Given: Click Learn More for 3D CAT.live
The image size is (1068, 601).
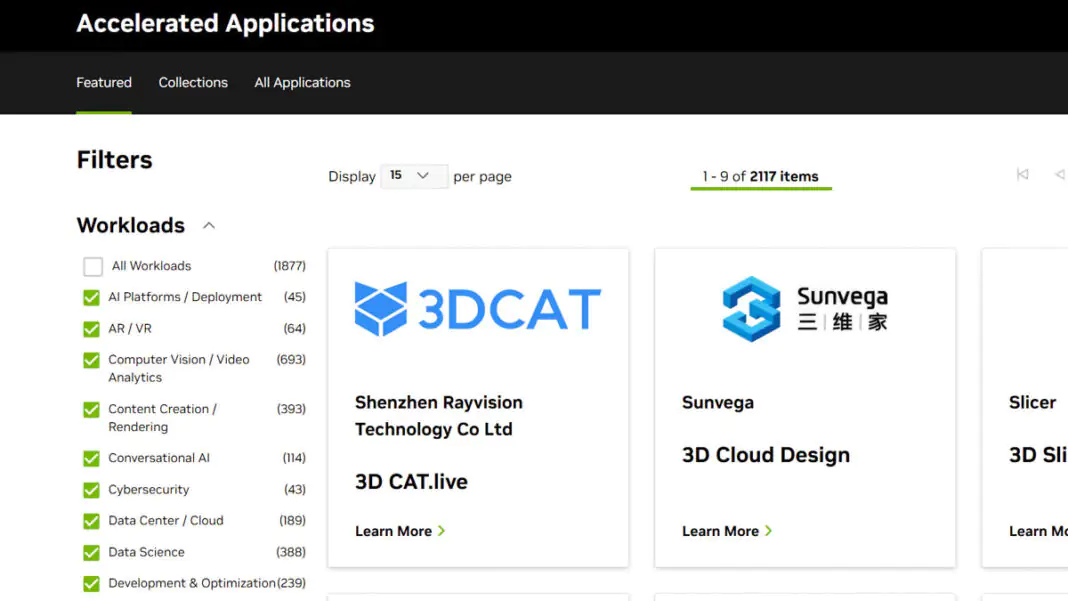Looking at the screenshot, I should click(393, 531).
